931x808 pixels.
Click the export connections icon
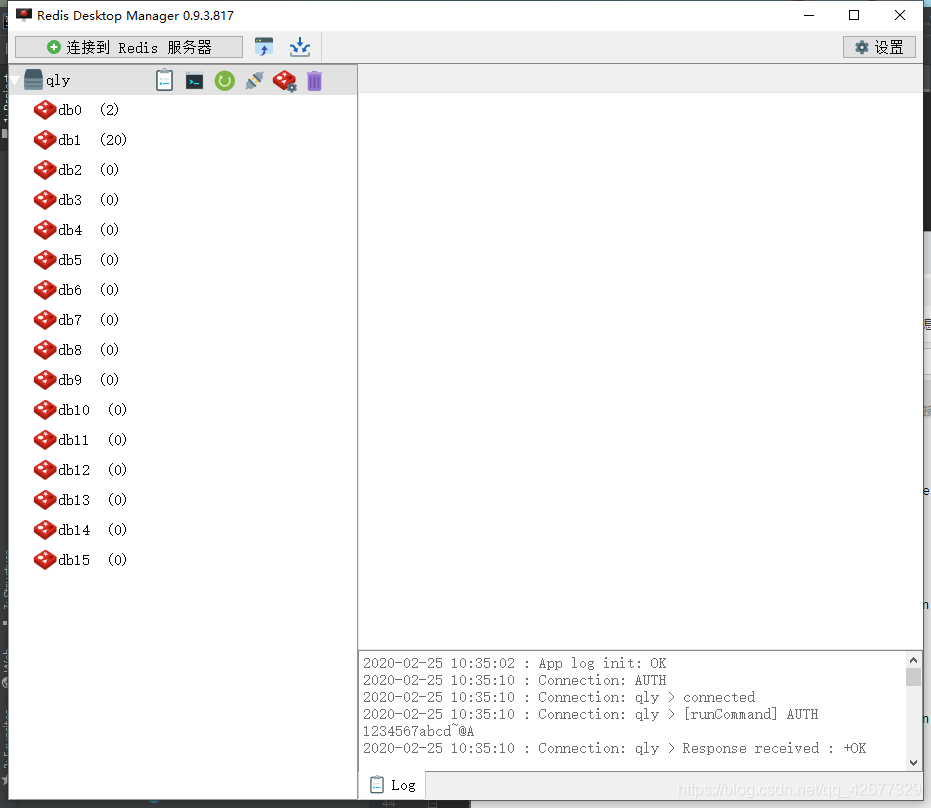[x=300, y=47]
